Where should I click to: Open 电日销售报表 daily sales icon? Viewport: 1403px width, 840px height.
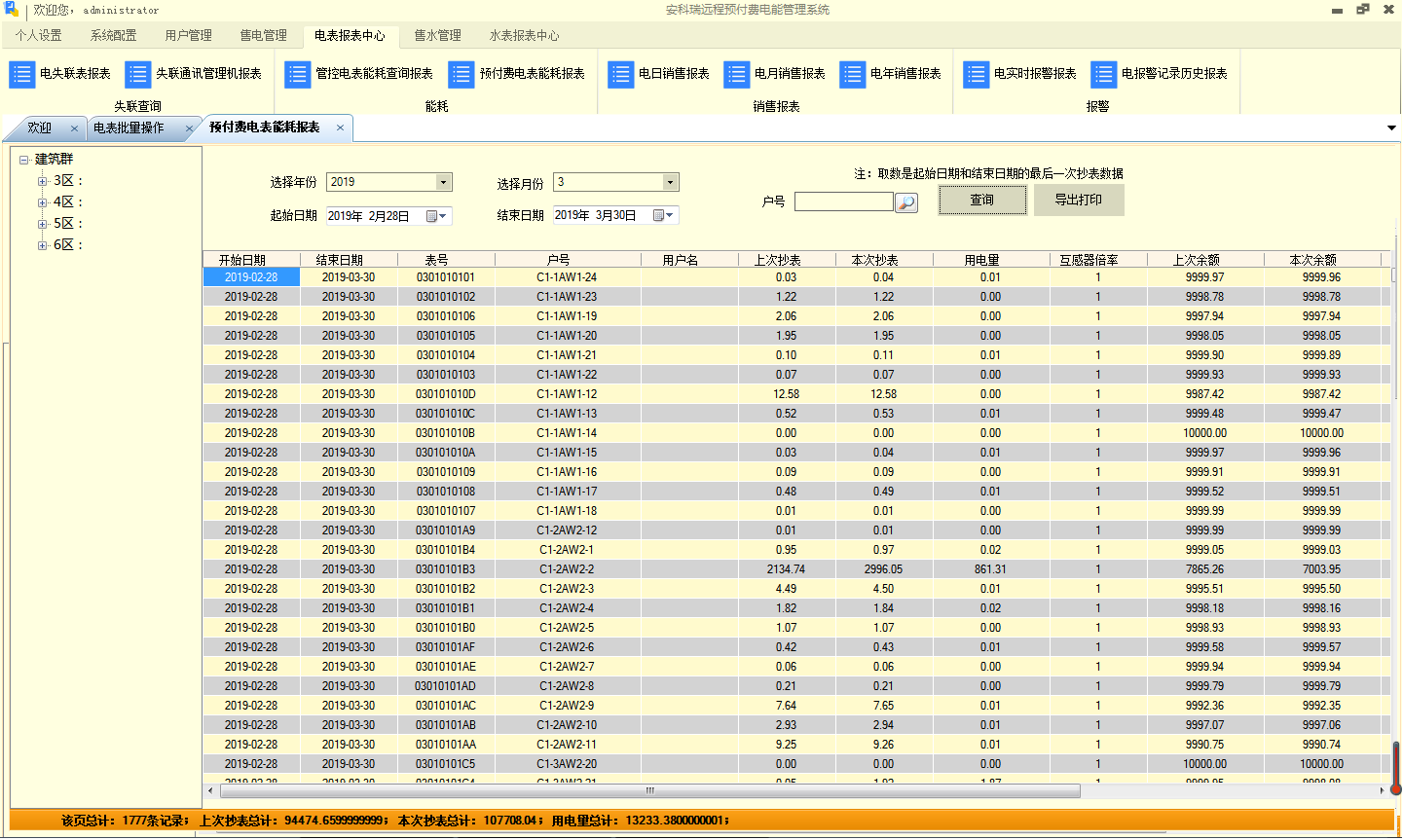pyautogui.click(x=621, y=74)
